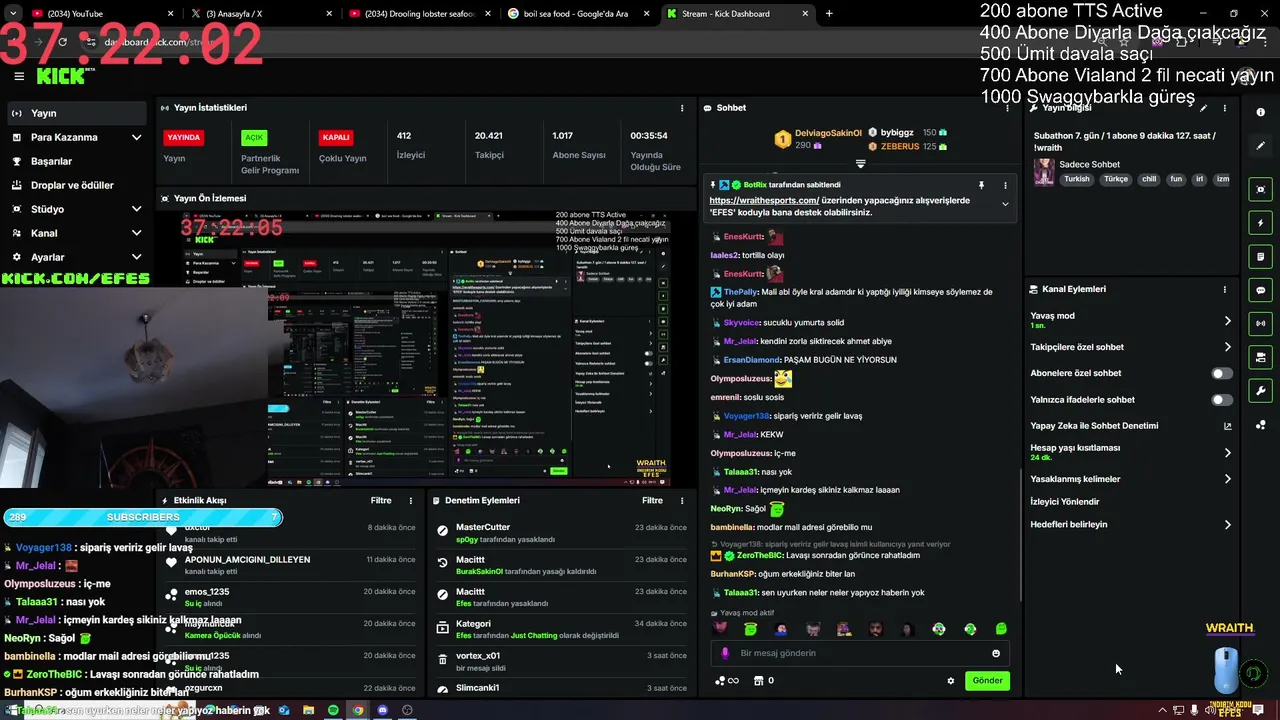Click the volume icon in system tray
Viewport: 1280px width, 720px height.
point(1210,710)
